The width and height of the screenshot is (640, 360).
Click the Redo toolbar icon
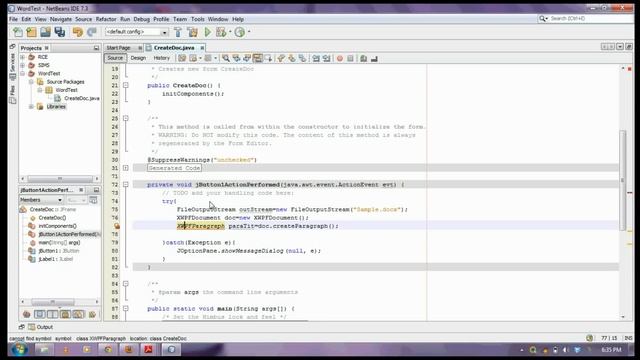91,32
